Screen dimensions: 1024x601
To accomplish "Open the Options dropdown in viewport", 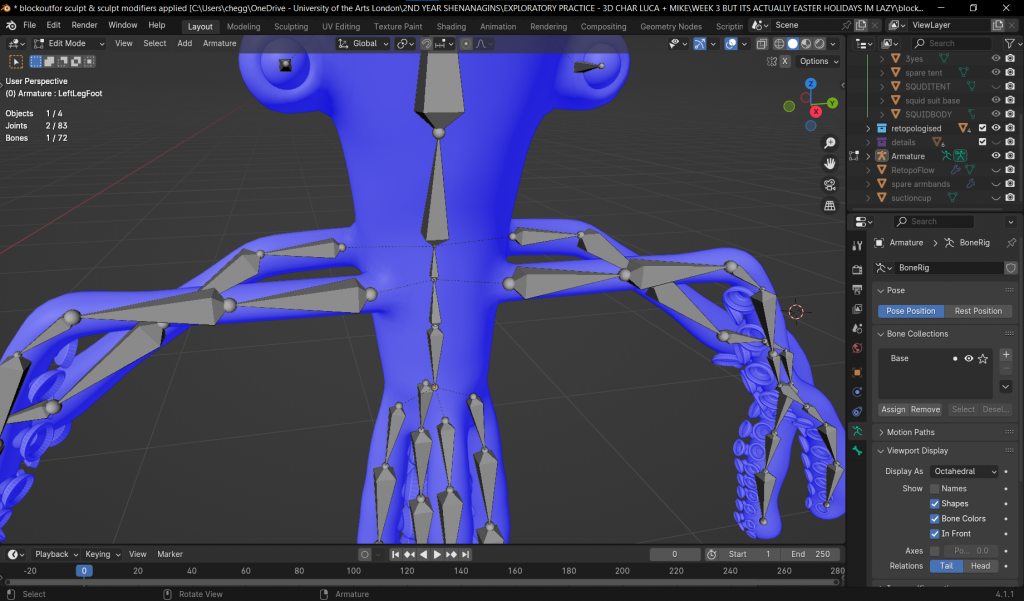I will point(819,61).
